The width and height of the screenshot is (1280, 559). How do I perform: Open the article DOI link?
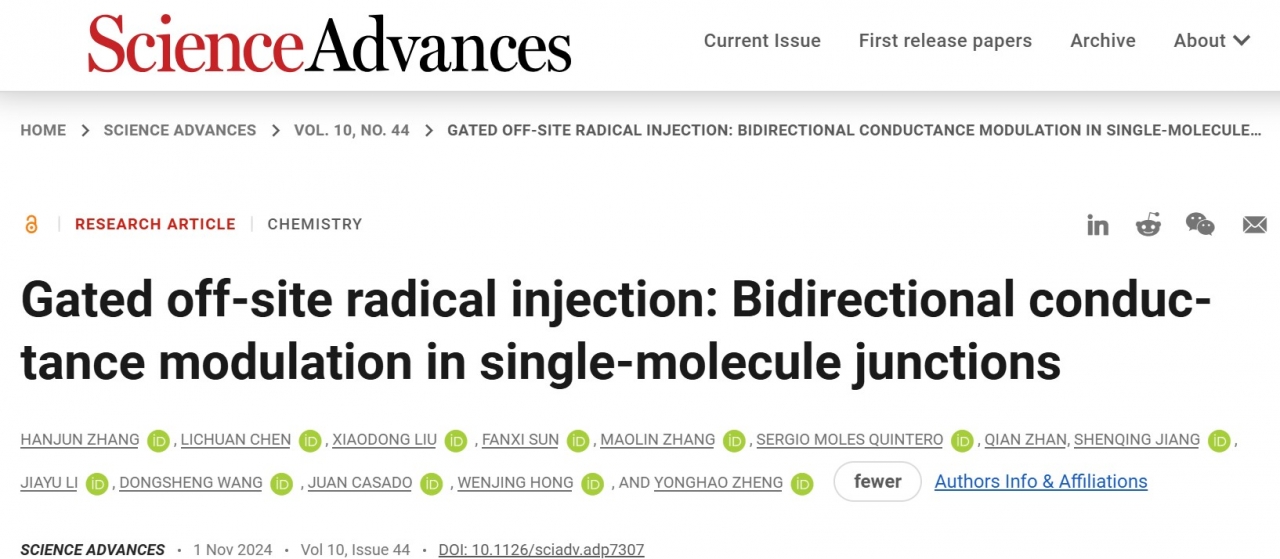(x=541, y=550)
